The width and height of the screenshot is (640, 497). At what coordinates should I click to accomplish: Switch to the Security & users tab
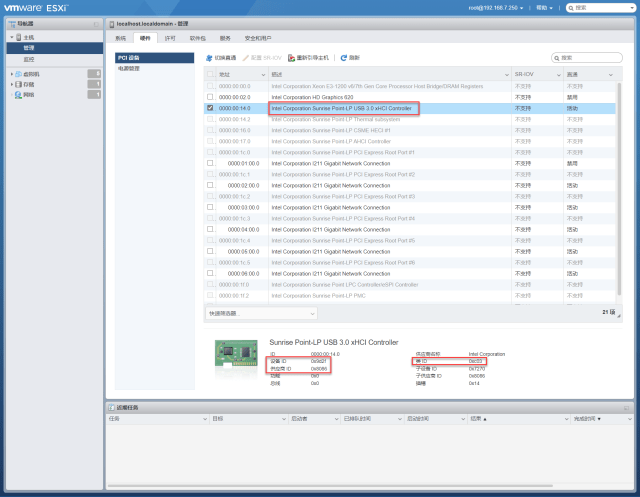click(258, 38)
